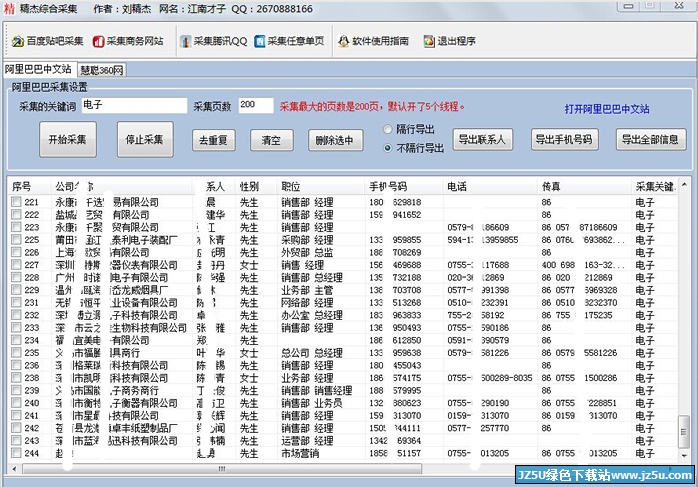The height and width of the screenshot is (487, 698).
Task: Click the 导出联系人 button
Action: click(x=483, y=140)
